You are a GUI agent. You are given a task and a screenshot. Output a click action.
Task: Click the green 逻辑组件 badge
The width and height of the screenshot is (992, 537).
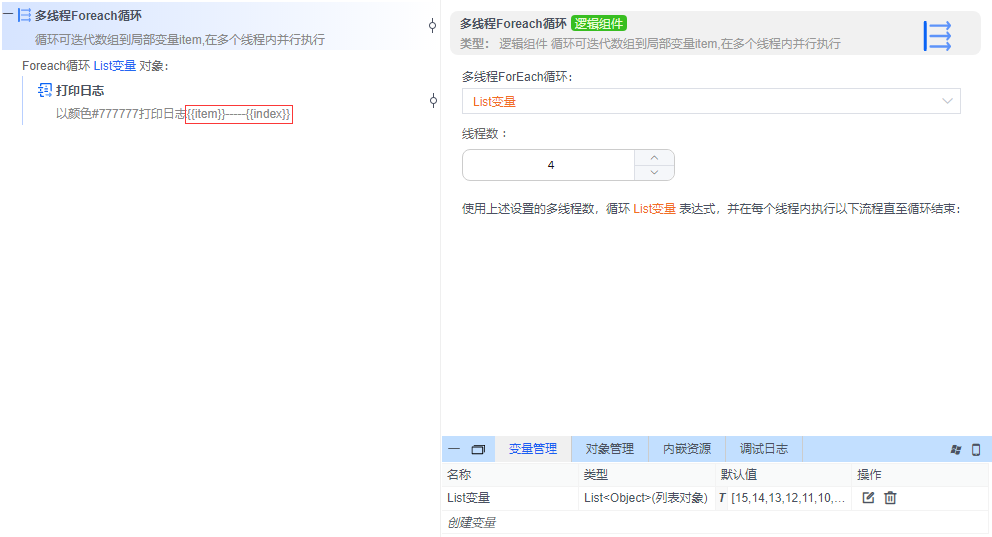click(599, 23)
